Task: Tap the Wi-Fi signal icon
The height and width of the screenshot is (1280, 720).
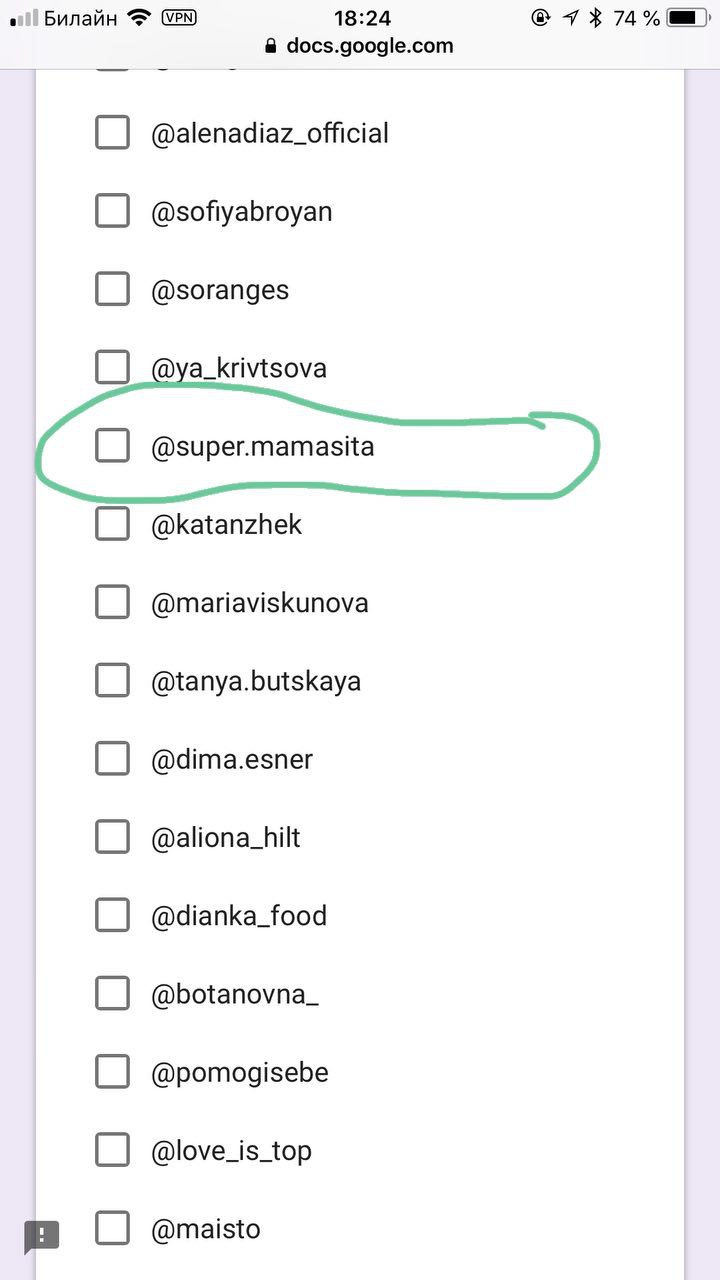Action: pos(139,17)
